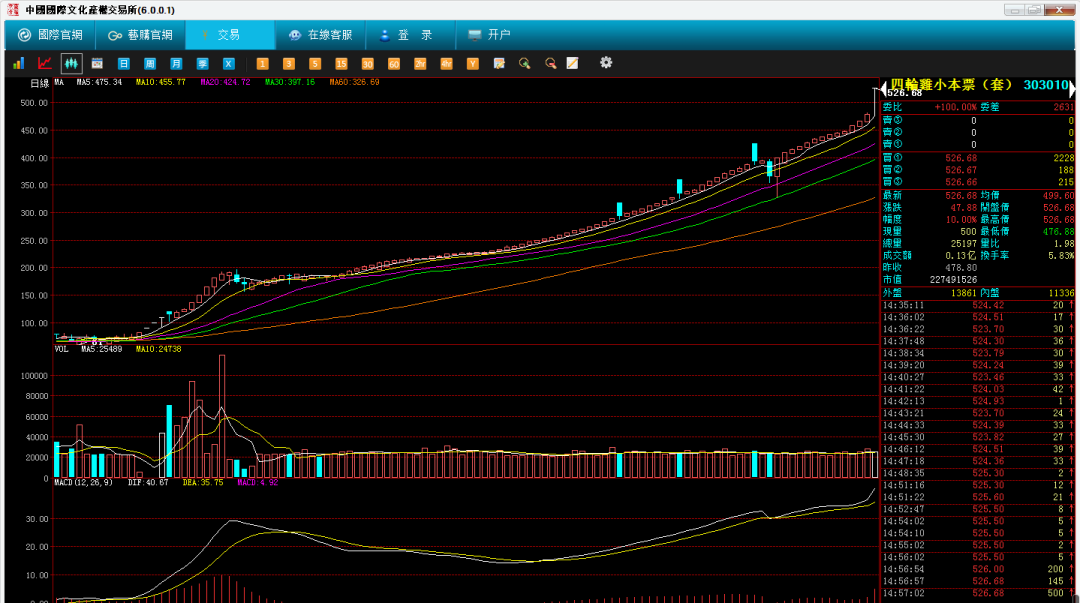Select 4hr interval button

click(446, 63)
